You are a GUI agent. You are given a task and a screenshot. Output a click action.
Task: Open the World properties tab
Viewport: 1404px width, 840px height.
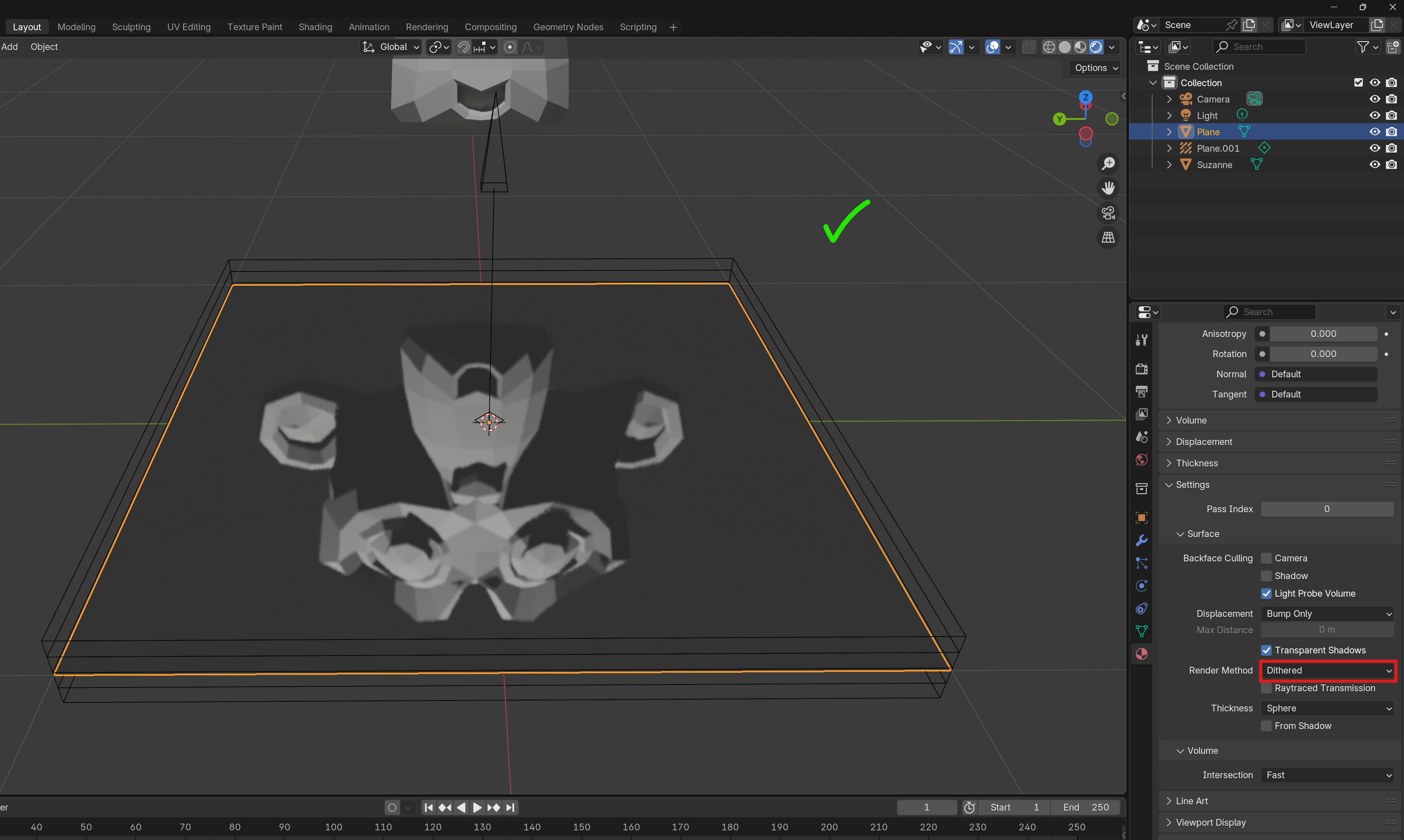pos(1141,460)
